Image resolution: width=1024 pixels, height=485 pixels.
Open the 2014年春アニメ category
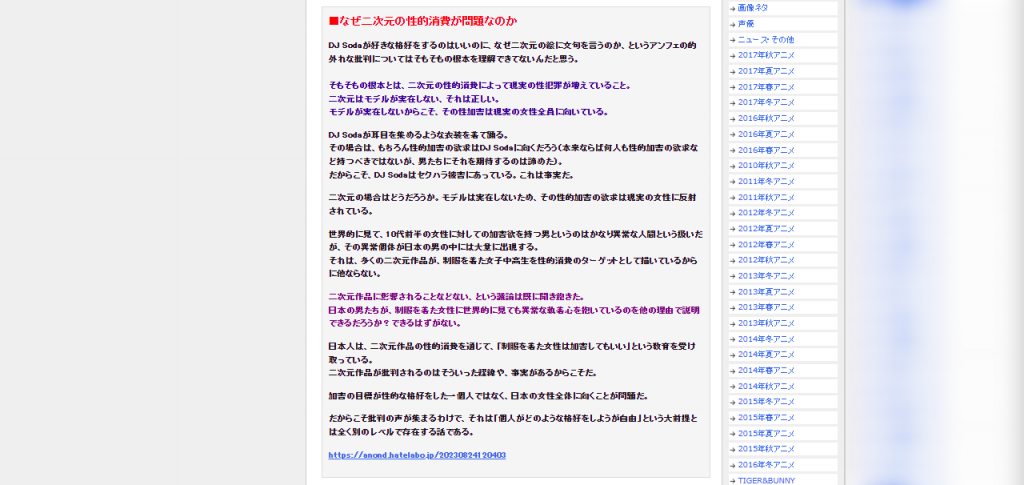click(766, 370)
